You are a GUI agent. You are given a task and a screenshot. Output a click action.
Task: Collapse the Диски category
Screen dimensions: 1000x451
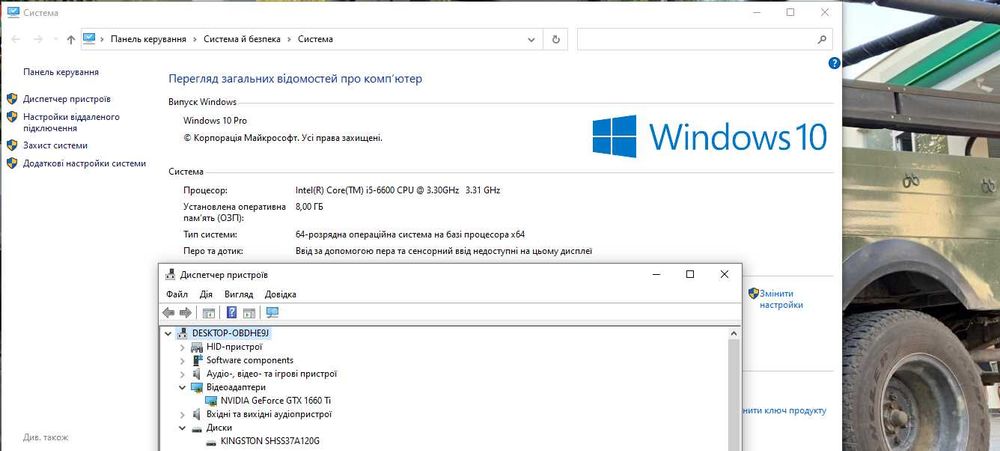(182, 427)
